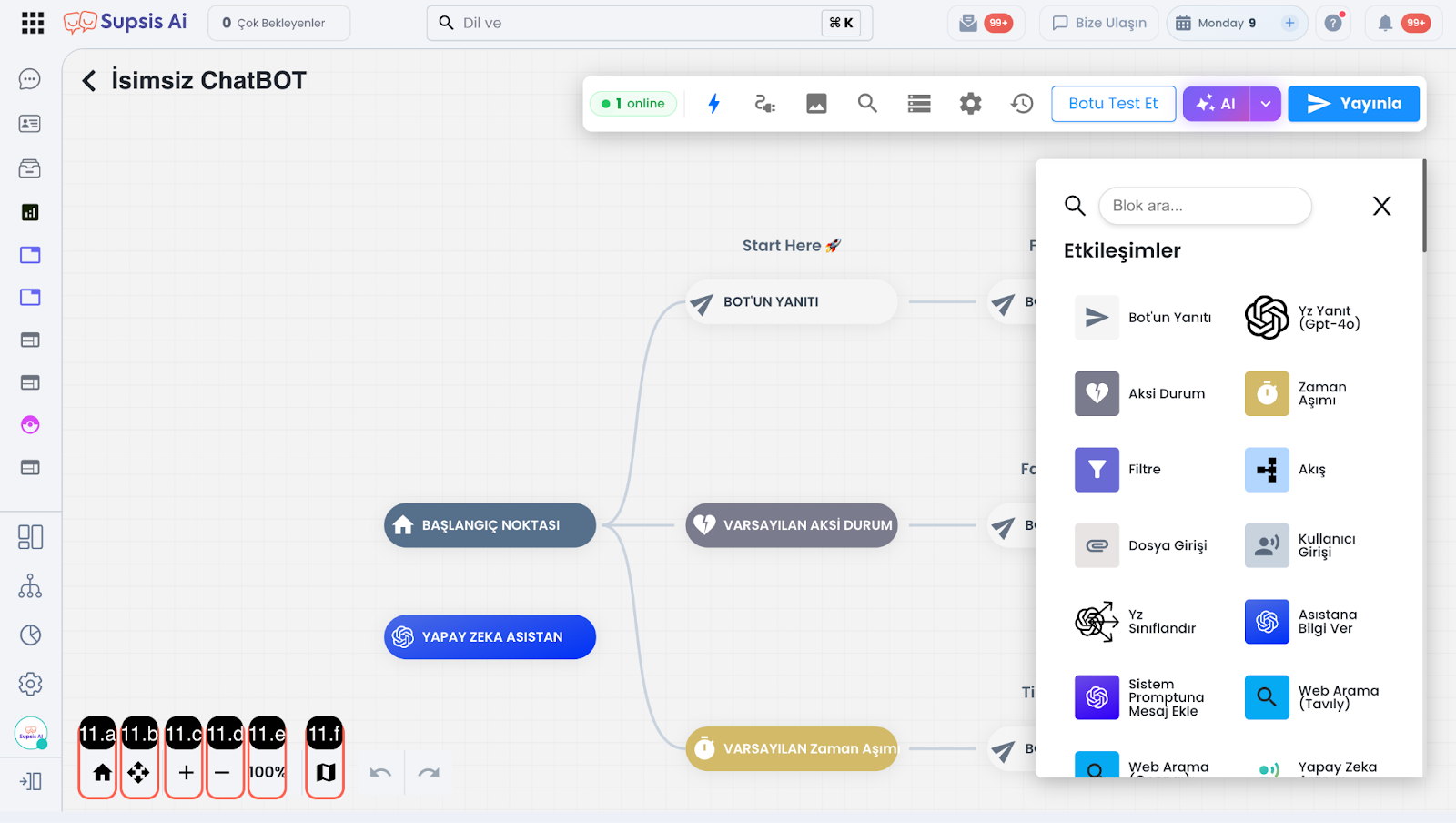The image size is (1456, 823).
Task: Go back using the chevron beside İsimsiz ChatBOT
Action: (x=89, y=81)
